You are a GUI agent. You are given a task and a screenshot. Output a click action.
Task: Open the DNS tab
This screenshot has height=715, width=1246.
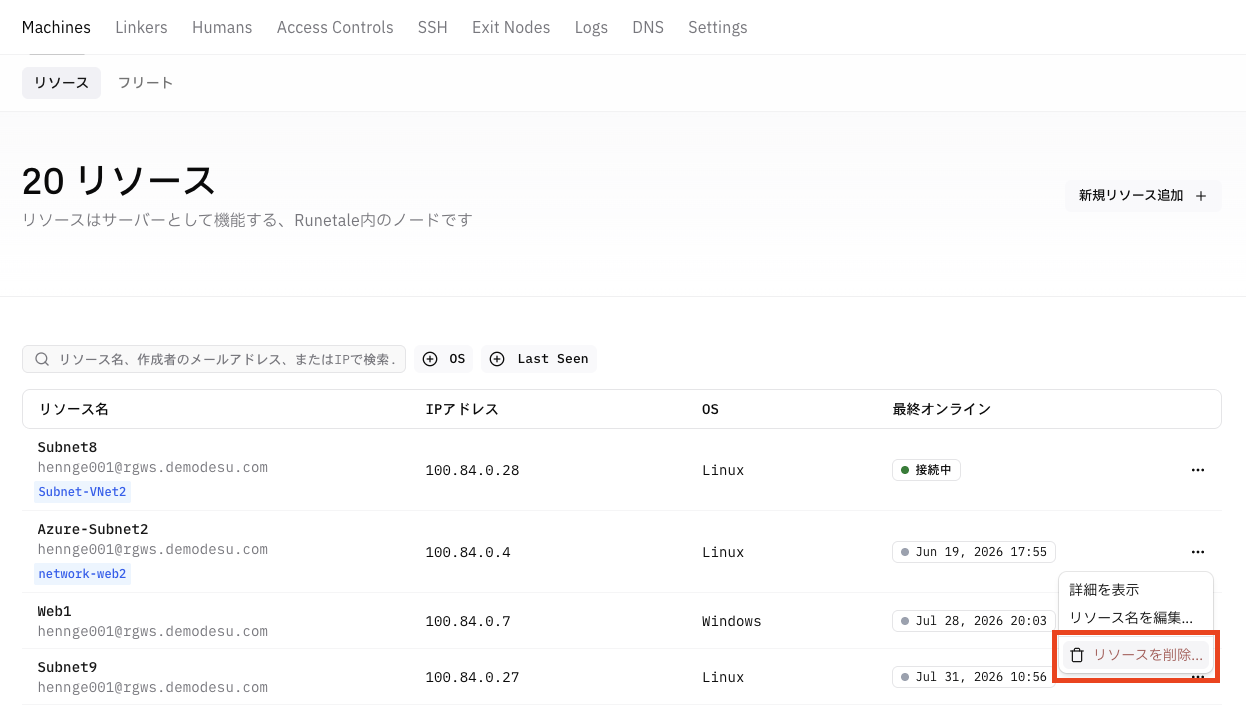(x=648, y=27)
